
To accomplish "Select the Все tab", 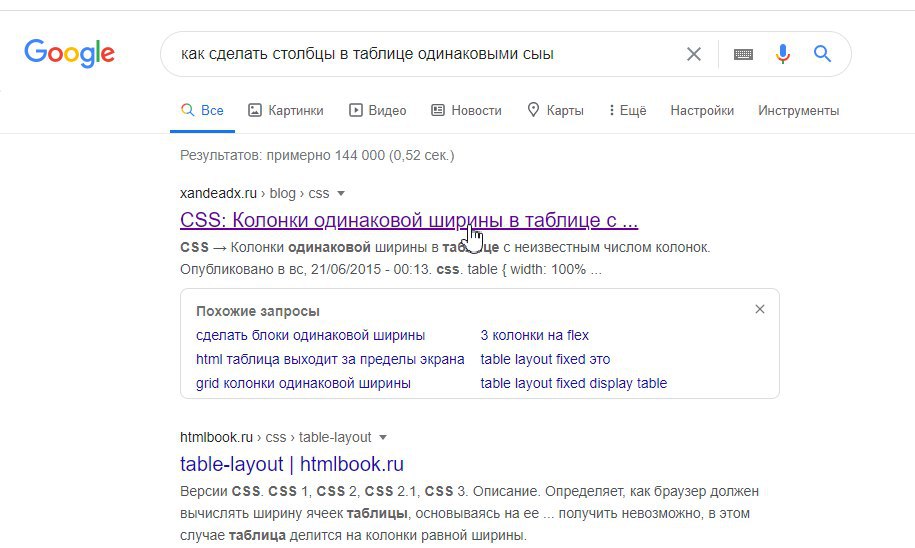I will tap(202, 110).
